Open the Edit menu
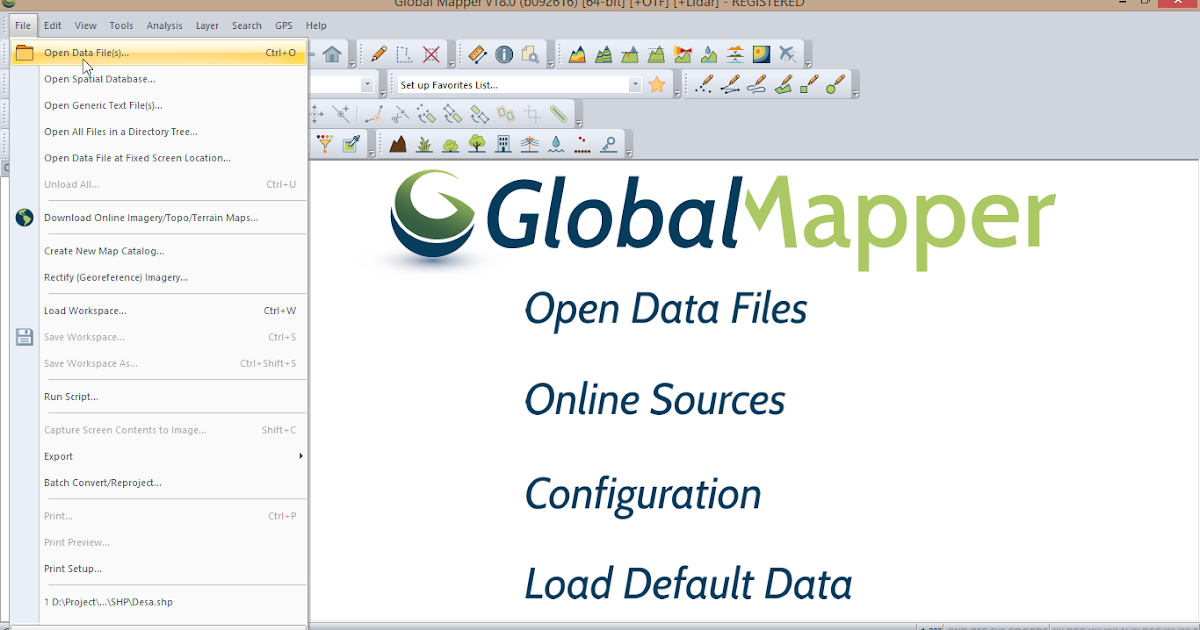 click(x=52, y=26)
